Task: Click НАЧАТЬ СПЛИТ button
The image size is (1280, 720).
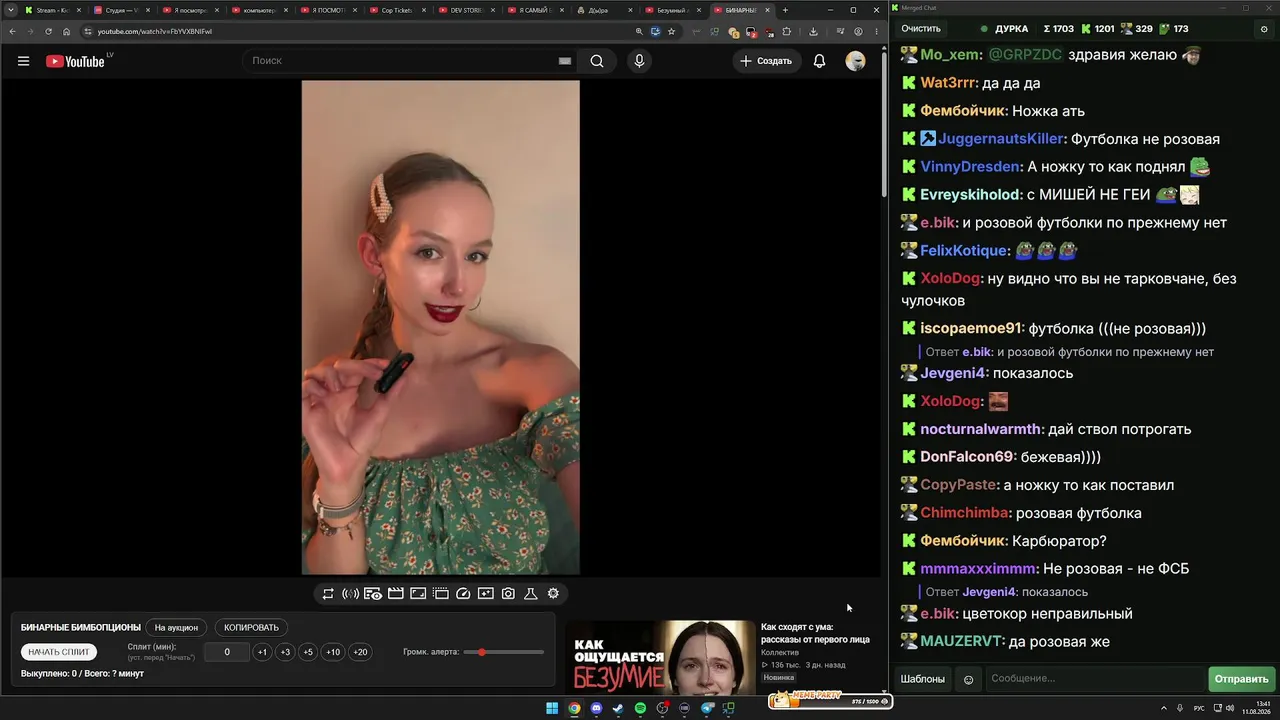Action: tap(59, 652)
